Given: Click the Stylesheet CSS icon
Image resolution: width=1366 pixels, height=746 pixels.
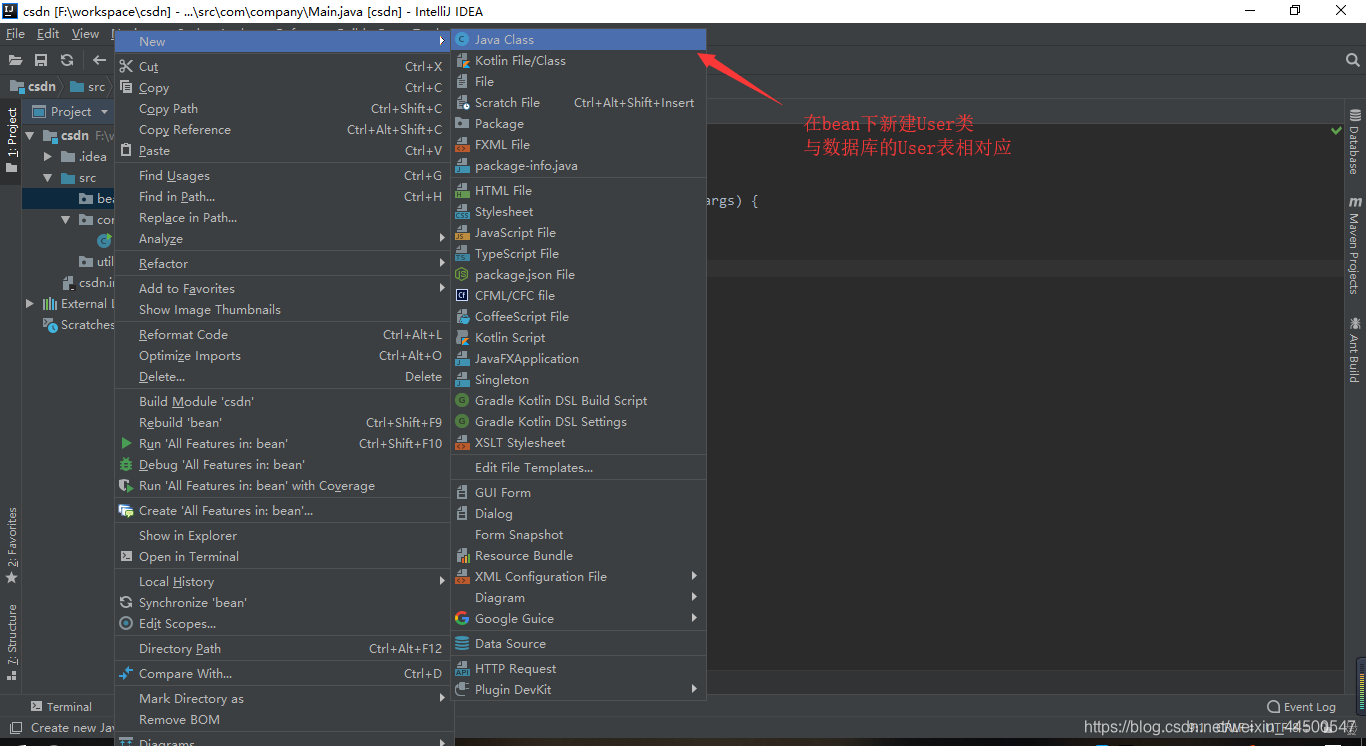Looking at the screenshot, I should point(462,211).
